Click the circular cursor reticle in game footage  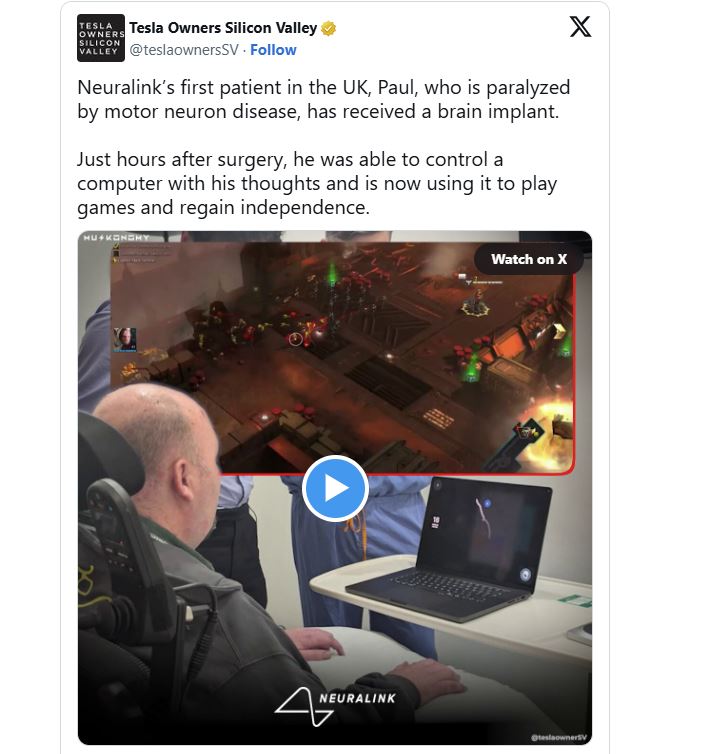click(x=295, y=339)
